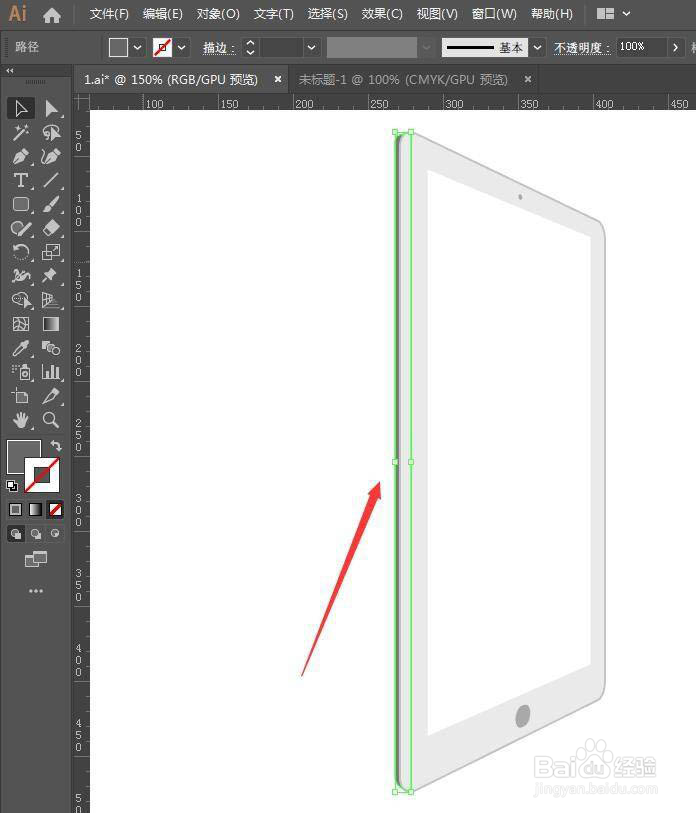Adjust the stroke weight stepper arrows
The image size is (696, 813).
coord(250,48)
